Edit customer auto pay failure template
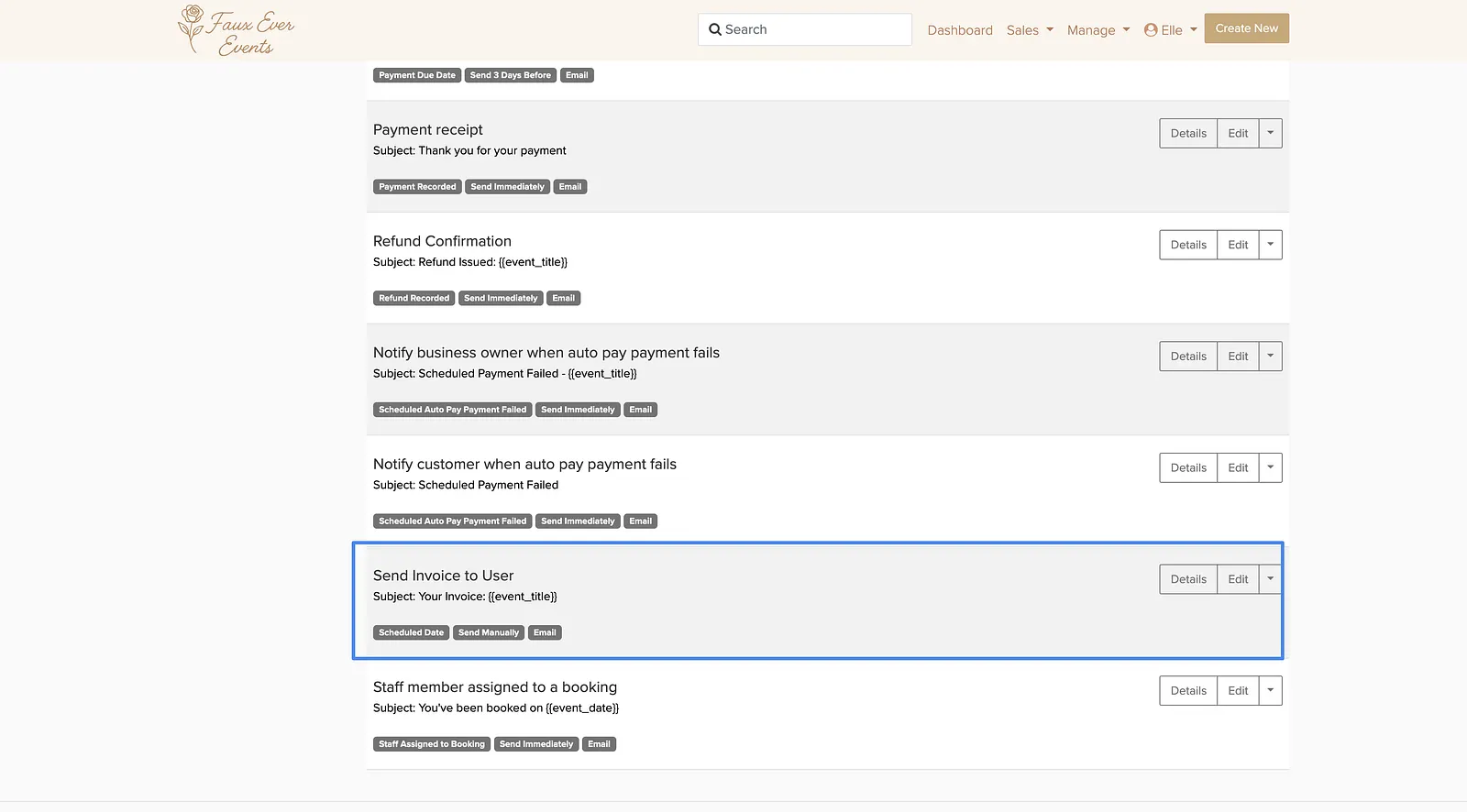 click(1238, 468)
